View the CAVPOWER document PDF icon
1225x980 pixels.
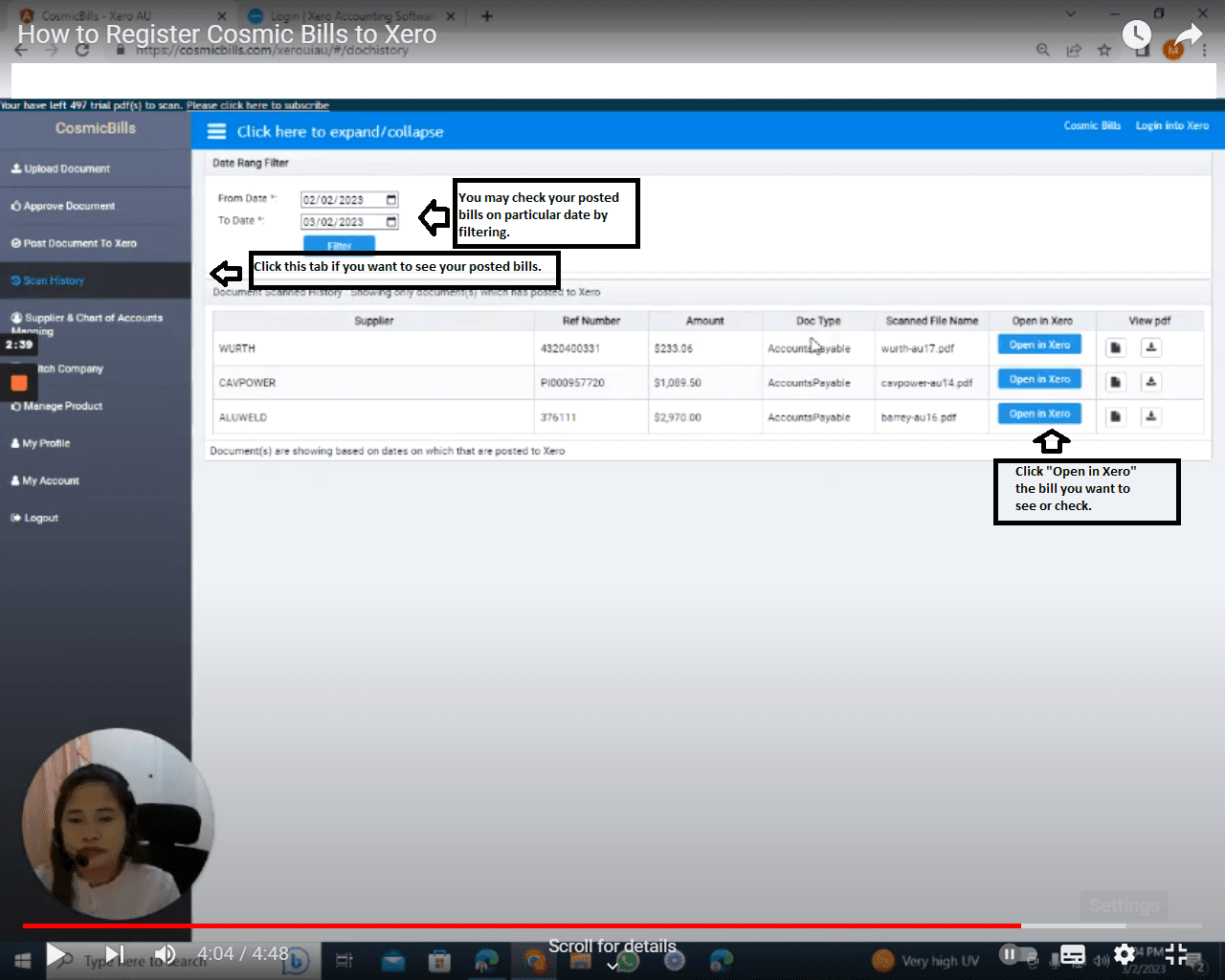click(x=1116, y=383)
